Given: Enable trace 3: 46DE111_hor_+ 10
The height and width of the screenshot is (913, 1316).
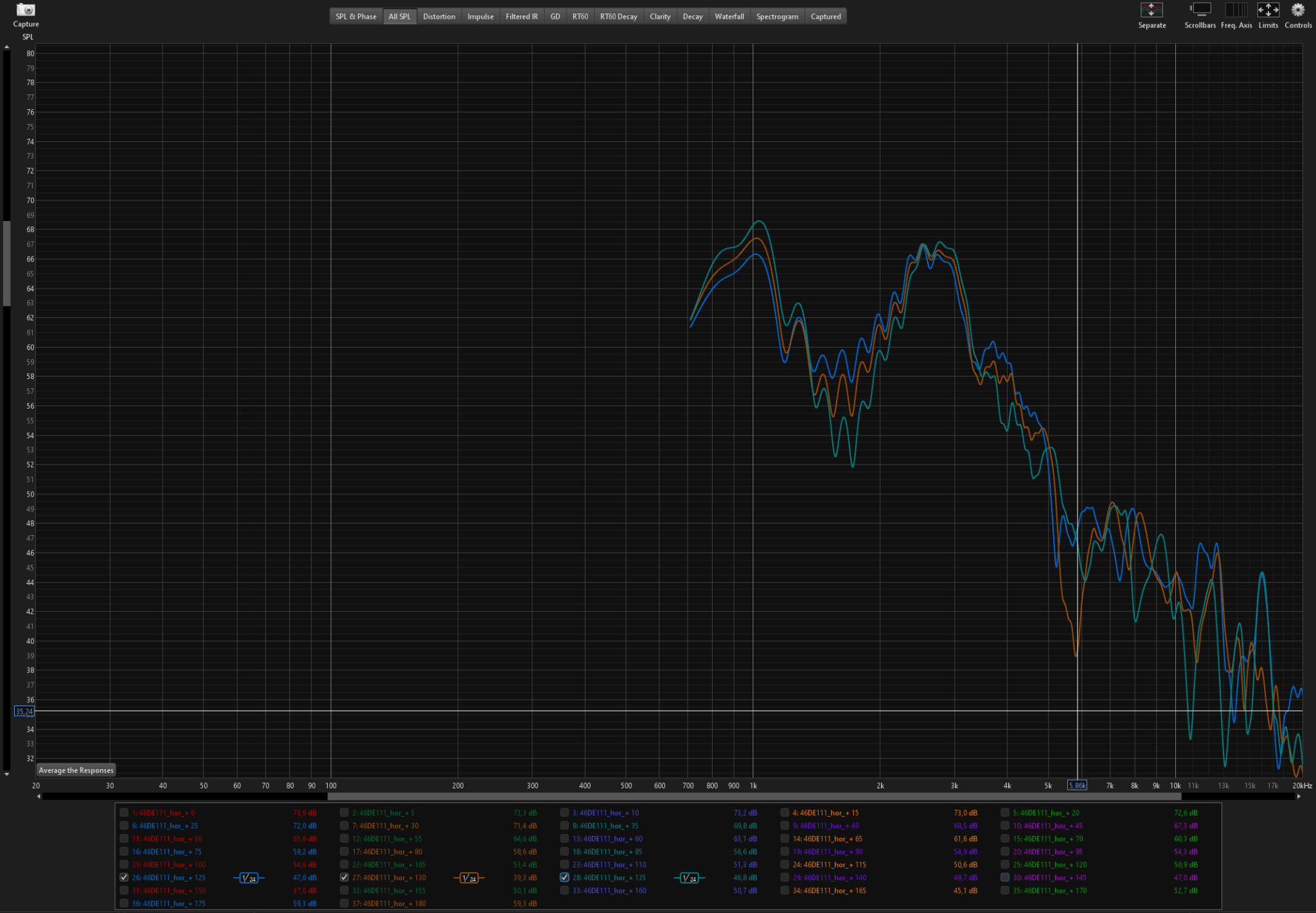Looking at the screenshot, I should [x=564, y=813].
